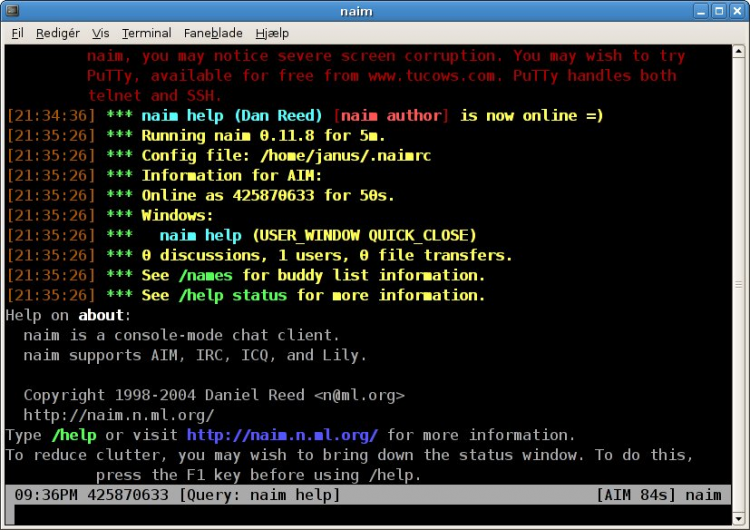Click the green /help status command
Image resolution: width=750 pixels, height=530 pixels.
[x=232, y=295]
